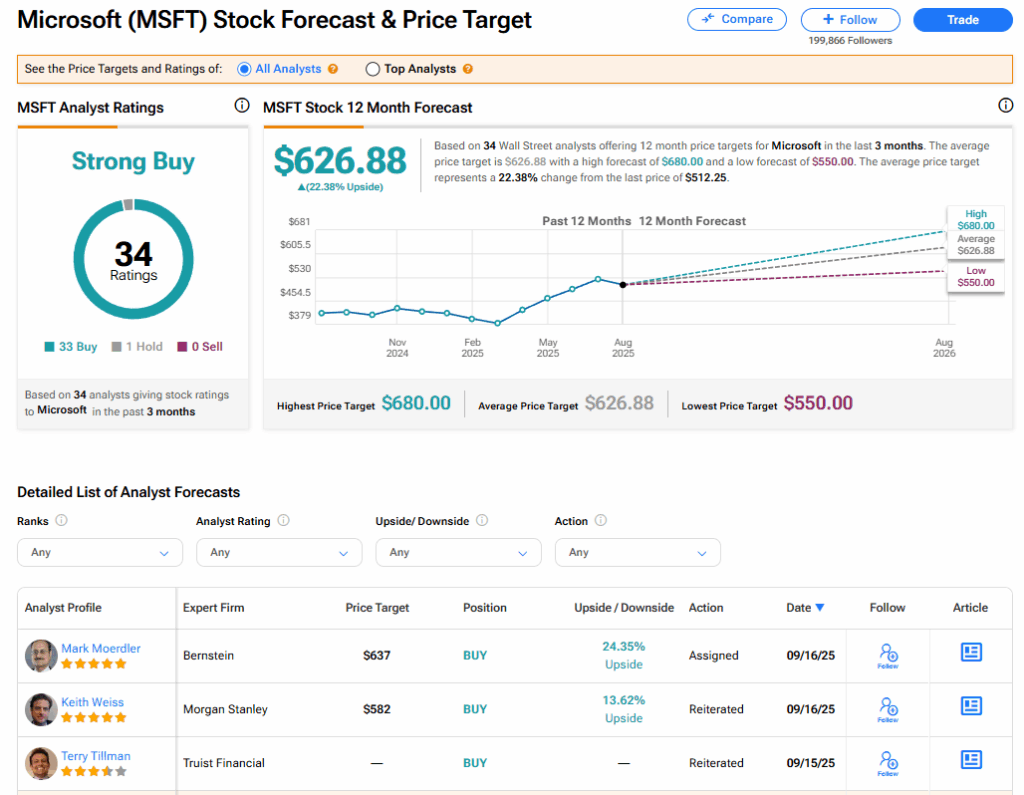Click help icon beside Top Analysts

(x=468, y=69)
